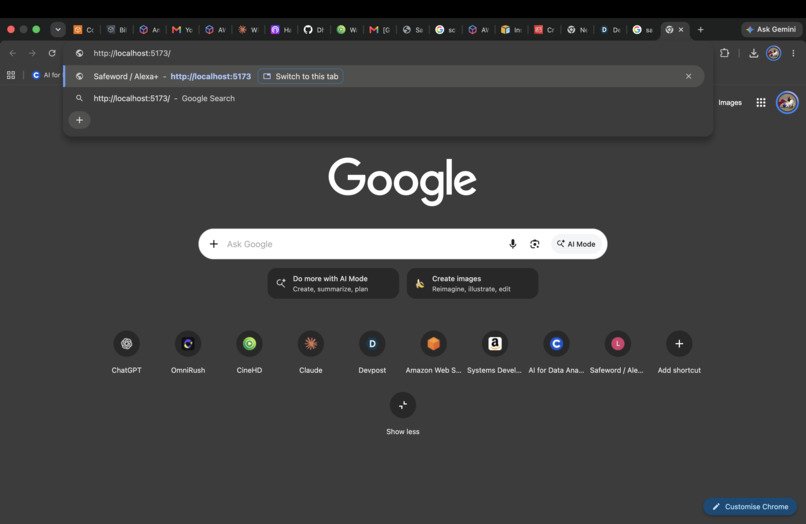806x524 pixels.
Task: Search by image with Google Lens
Action: (x=535, y=244)
